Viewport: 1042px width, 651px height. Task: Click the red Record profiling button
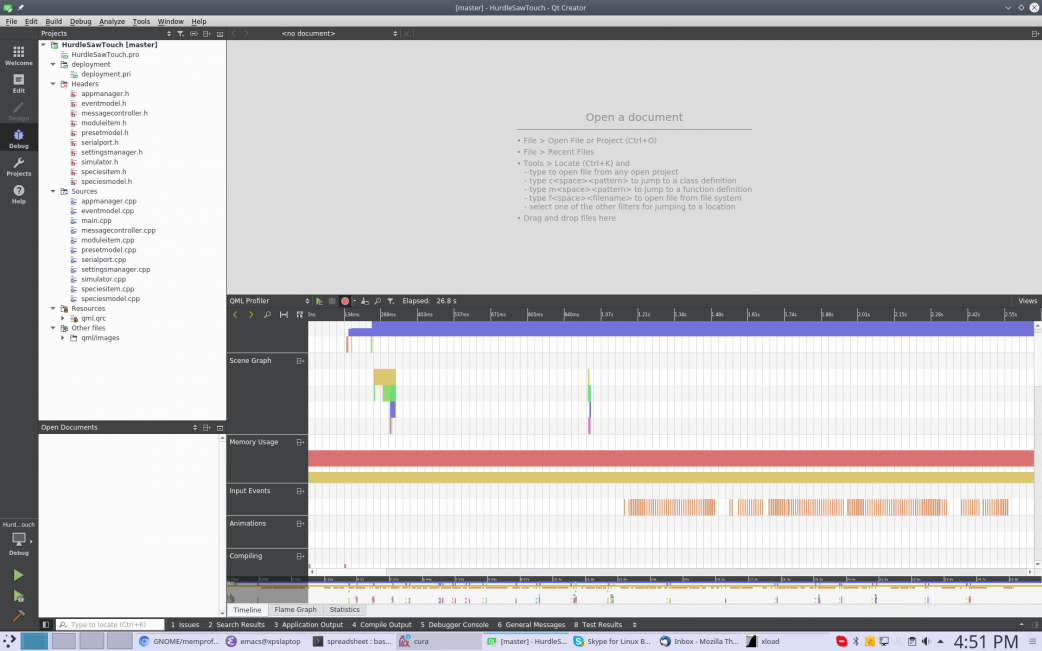345,301
